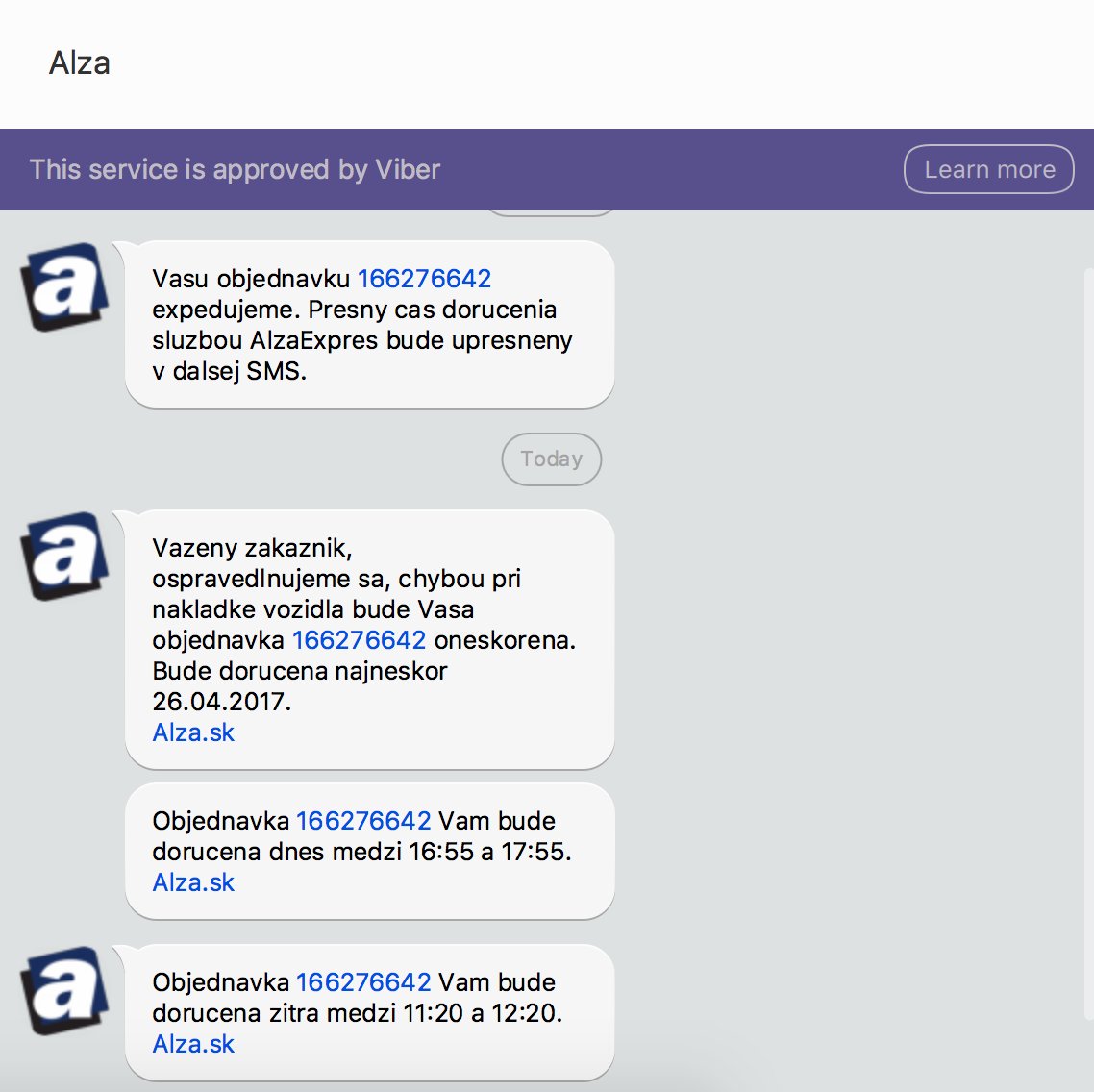Open Alza.sk link in 16:55 delivery message

click(193, 882)
